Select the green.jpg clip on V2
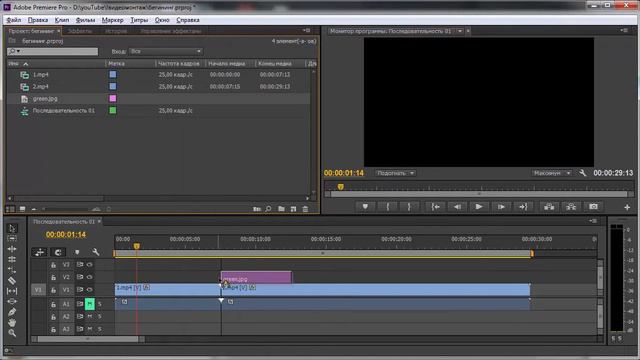 [x=256, y=277]
